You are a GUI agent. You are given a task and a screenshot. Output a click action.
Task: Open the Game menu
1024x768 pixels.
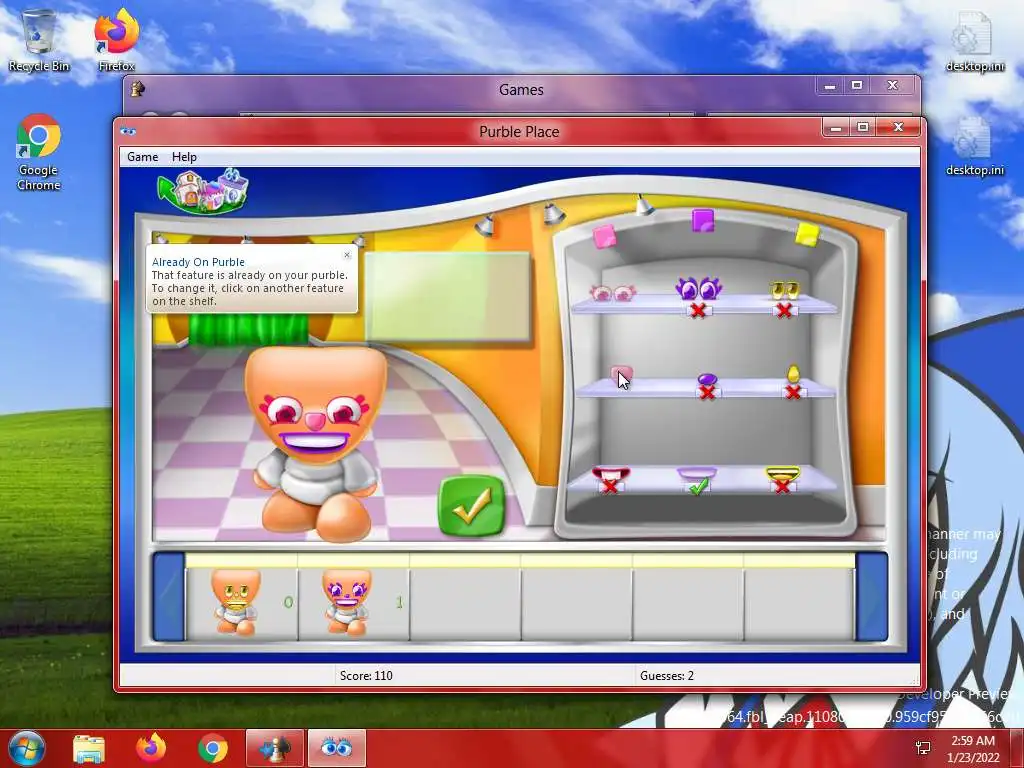point(142,157)
